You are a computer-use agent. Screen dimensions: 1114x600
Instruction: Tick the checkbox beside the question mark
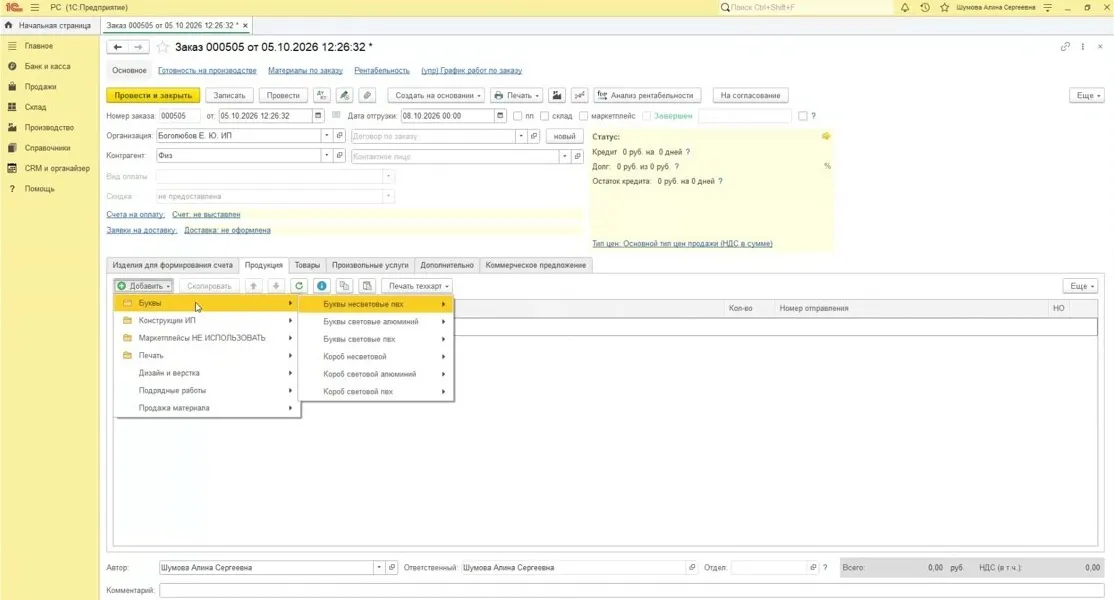click(x=803, y=116)
